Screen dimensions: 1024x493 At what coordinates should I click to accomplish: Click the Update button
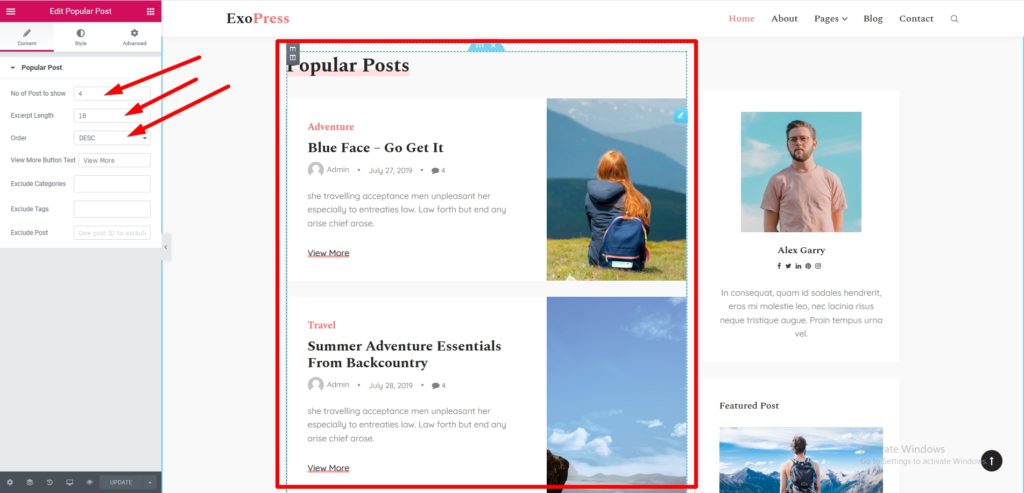[121, 483]
